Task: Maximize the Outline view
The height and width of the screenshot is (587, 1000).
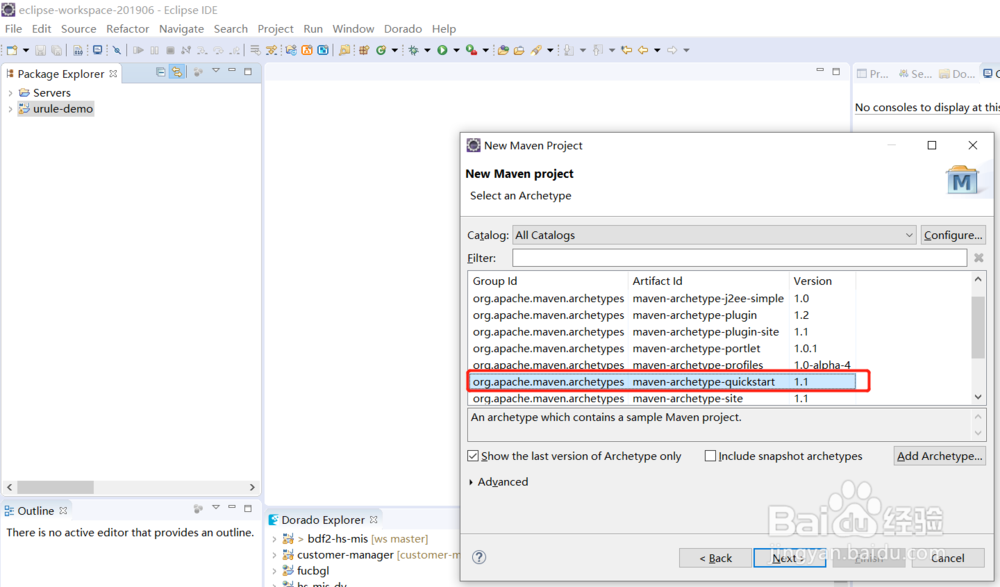Action: point(248,509)
